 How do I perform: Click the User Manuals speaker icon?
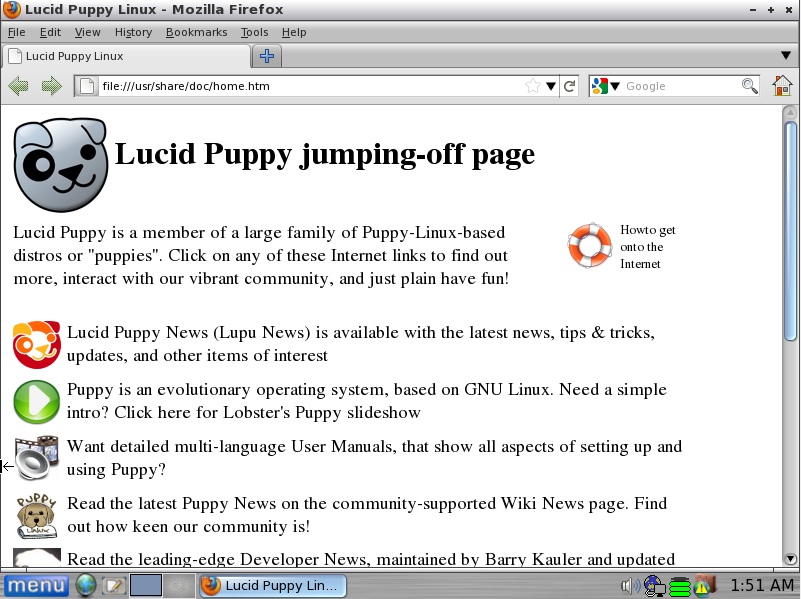[x=36, y=458]
